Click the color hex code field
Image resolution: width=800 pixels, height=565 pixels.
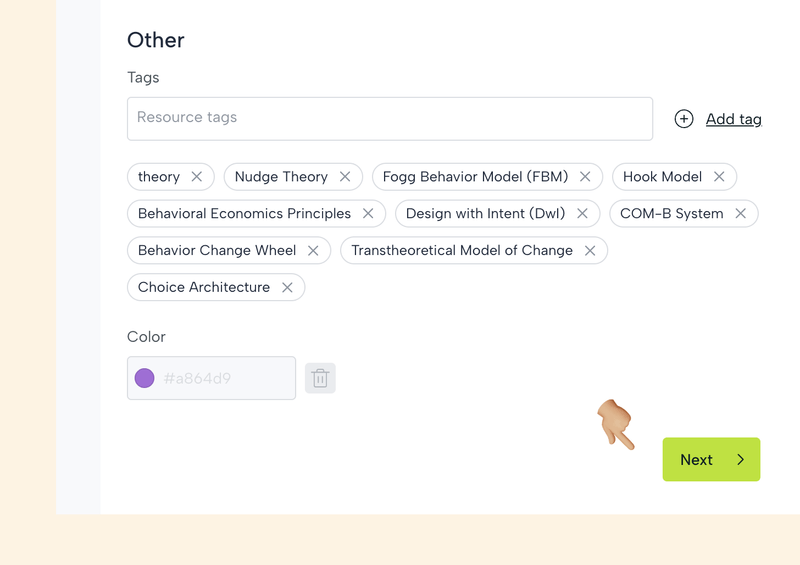pos(225,378)
